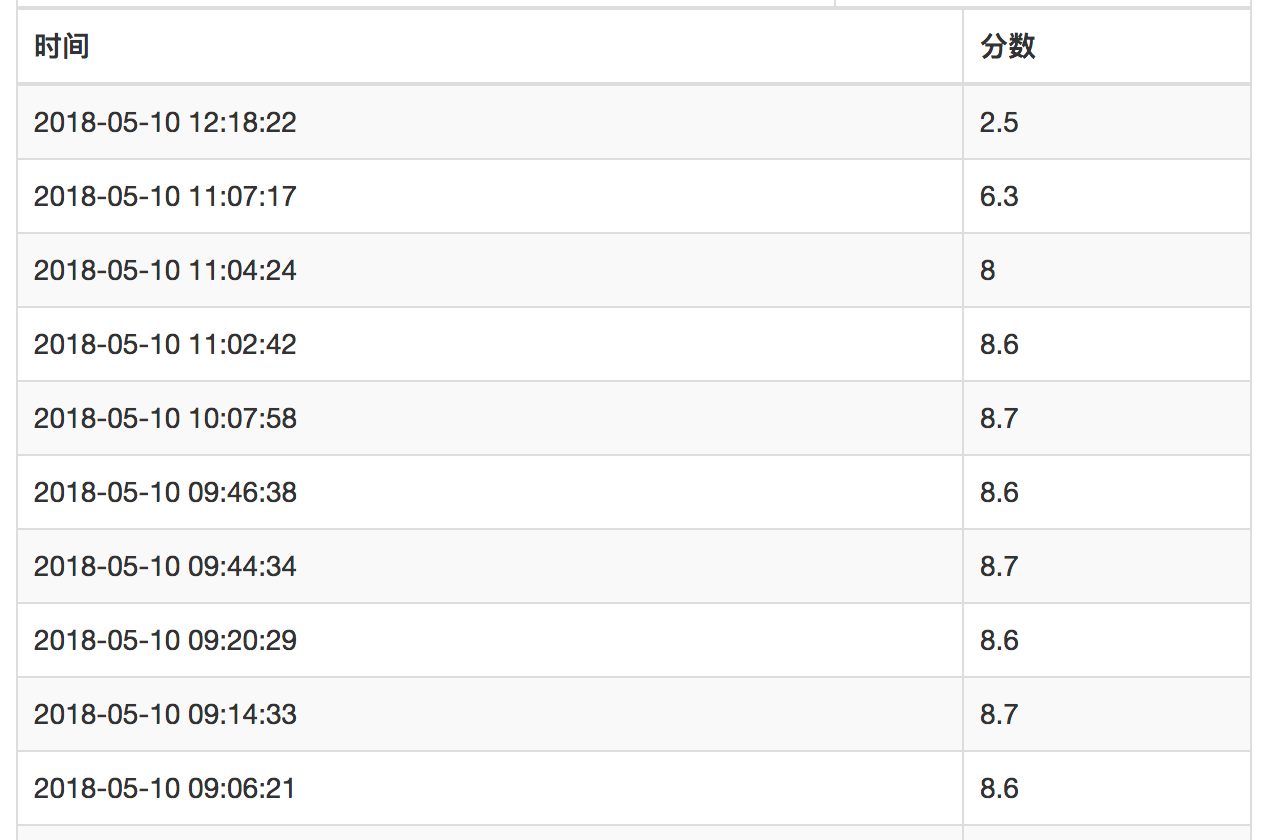This screenshot has width=1268, height=840.
Task: Select the 2018-05-10 09:06:21 timestamp cell
Action: tap(490, 788)
